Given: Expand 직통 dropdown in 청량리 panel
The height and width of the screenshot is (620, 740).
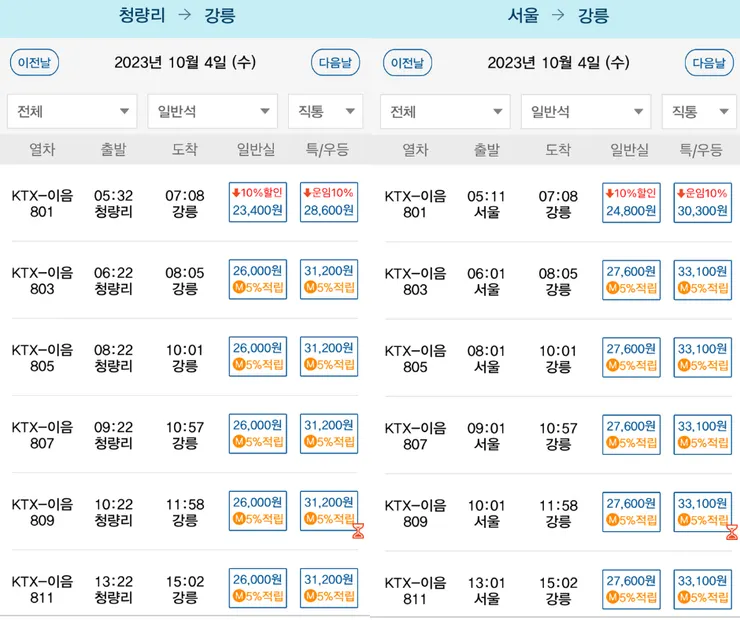Looking at the screenshot, I should pos(325,111).
